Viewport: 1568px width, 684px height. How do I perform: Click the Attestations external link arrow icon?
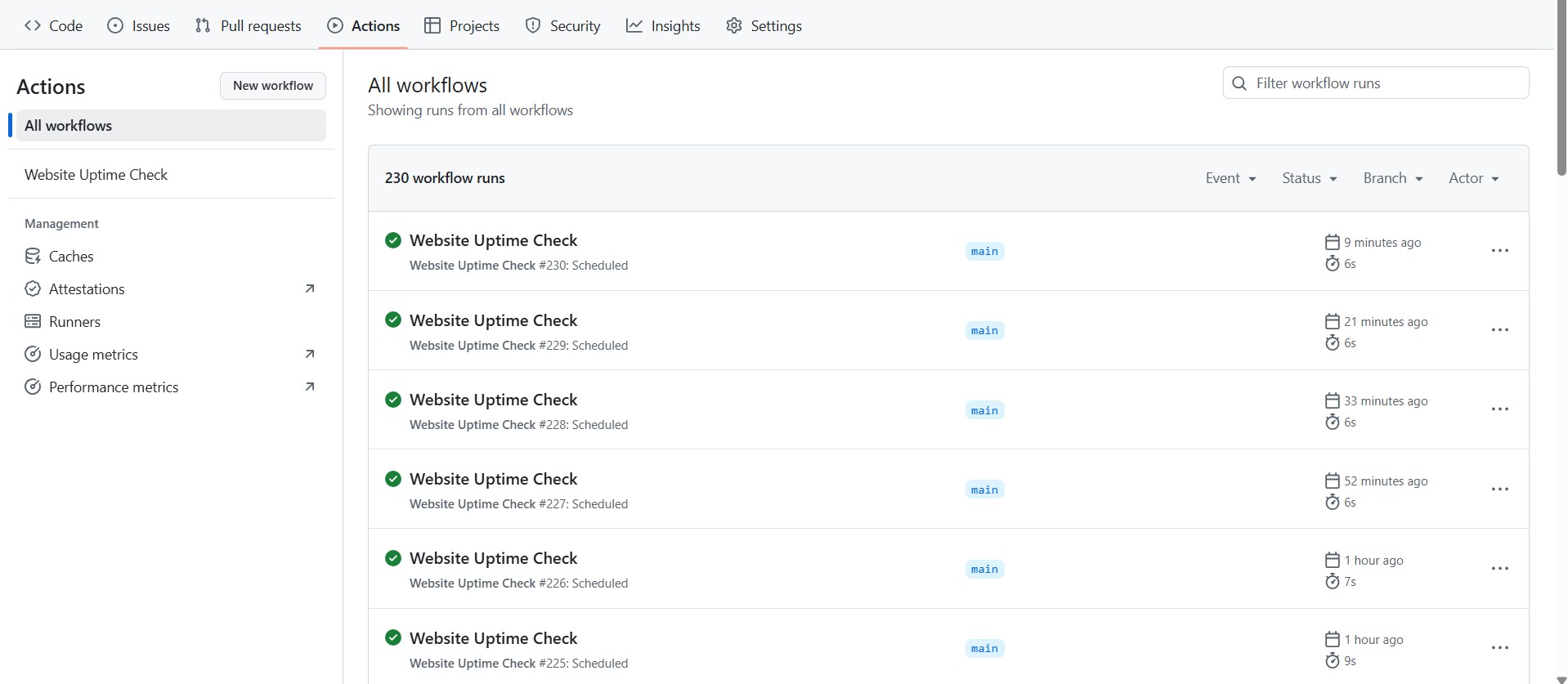pyautogui.click(x=310, y=288)
